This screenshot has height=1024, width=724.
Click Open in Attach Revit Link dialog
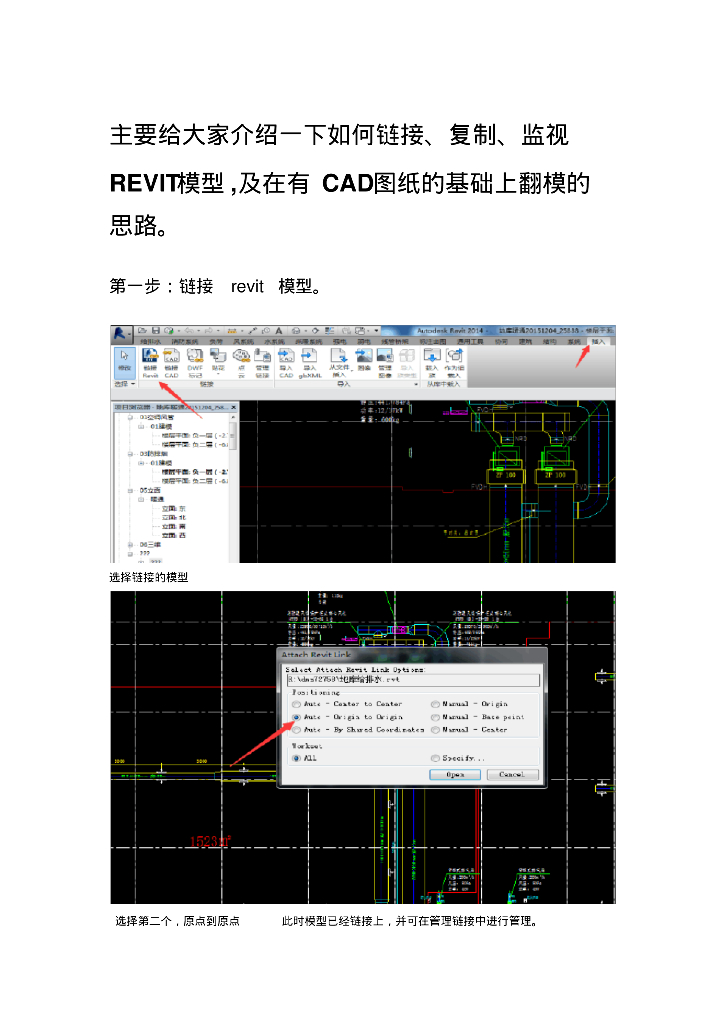455,775
